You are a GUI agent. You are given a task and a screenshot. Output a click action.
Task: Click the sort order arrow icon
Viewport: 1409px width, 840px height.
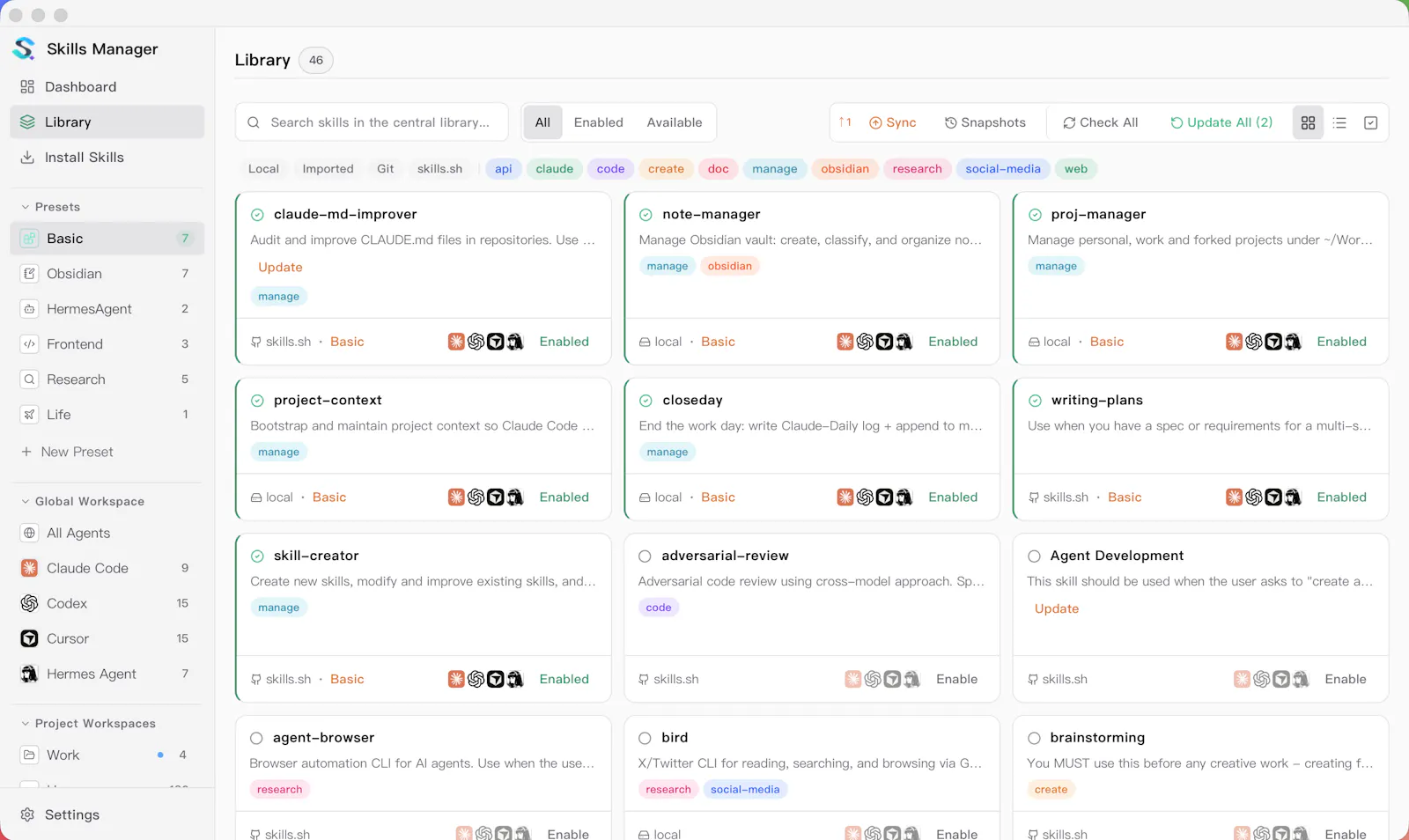pos(845,122)
